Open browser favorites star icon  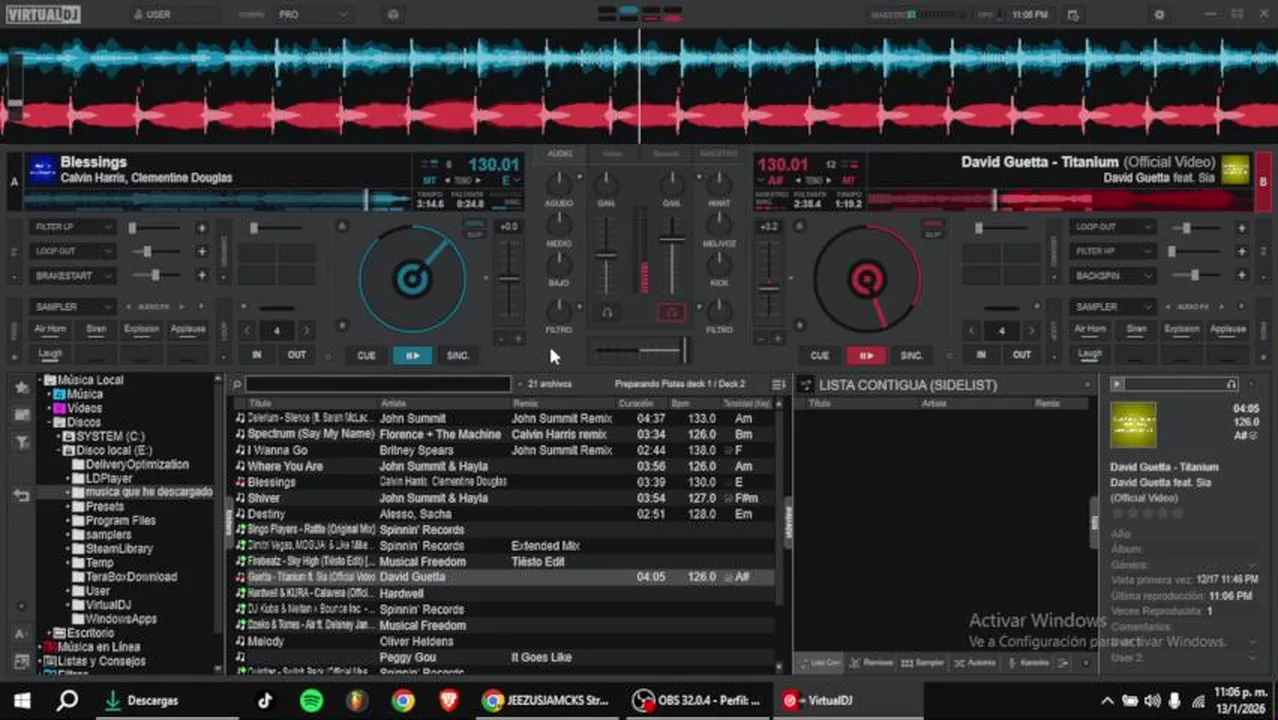point(21,387)
